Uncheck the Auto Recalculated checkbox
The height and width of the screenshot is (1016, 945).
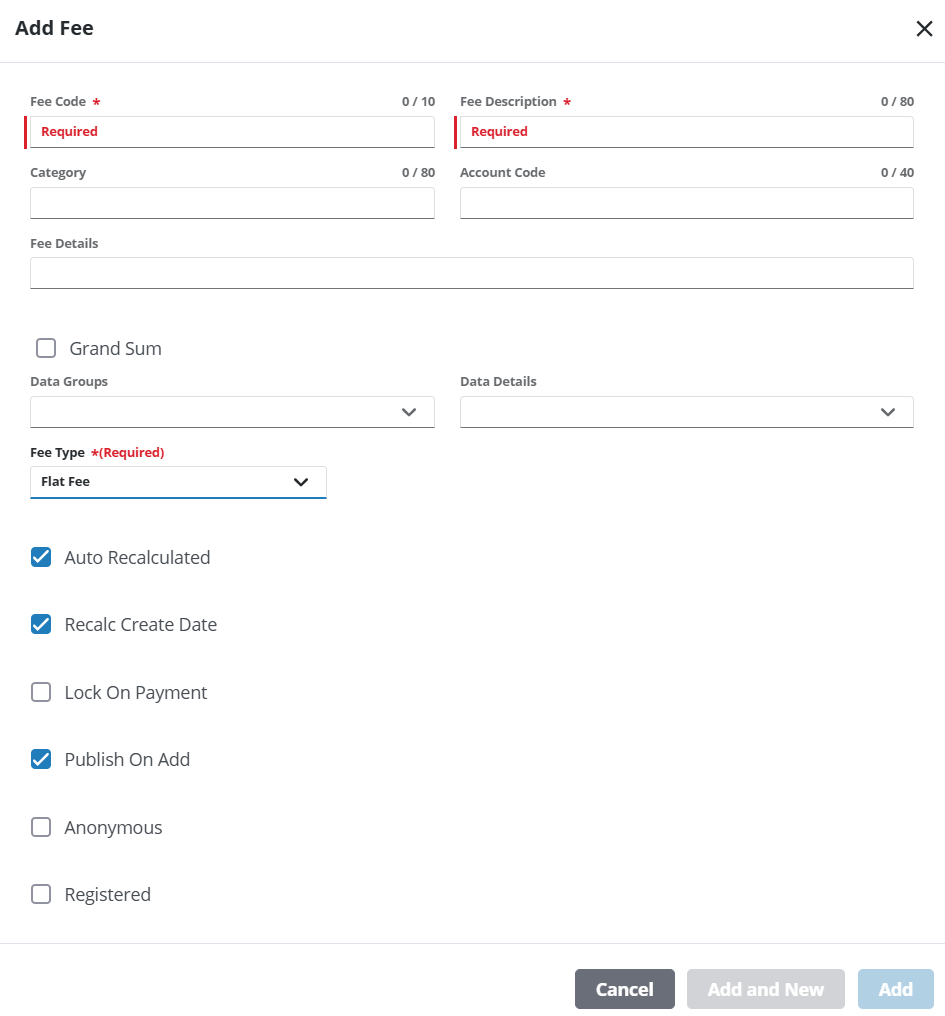pyautogui.click(x=41, y=558)
